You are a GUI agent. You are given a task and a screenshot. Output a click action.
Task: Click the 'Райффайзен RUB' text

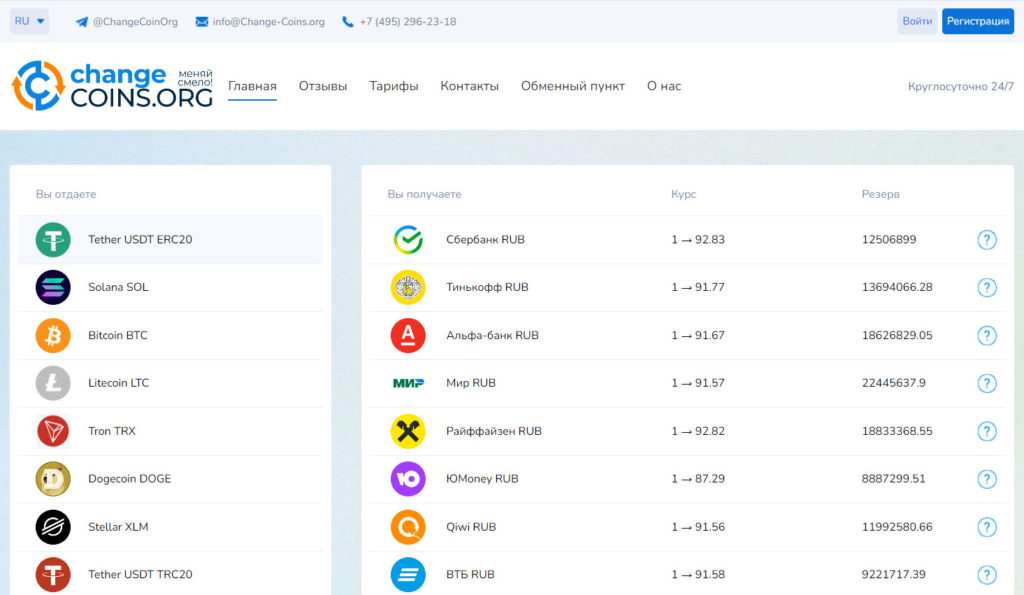(494, 431)
